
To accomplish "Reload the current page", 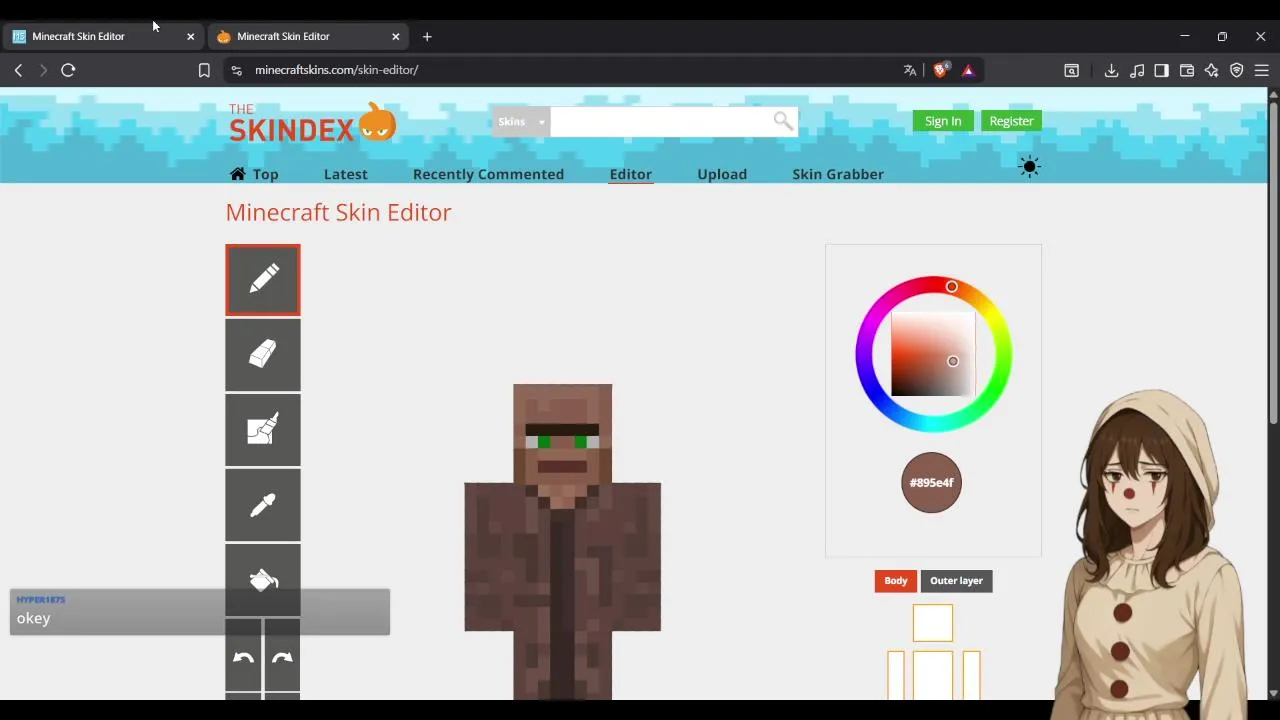I will (68, 70).
